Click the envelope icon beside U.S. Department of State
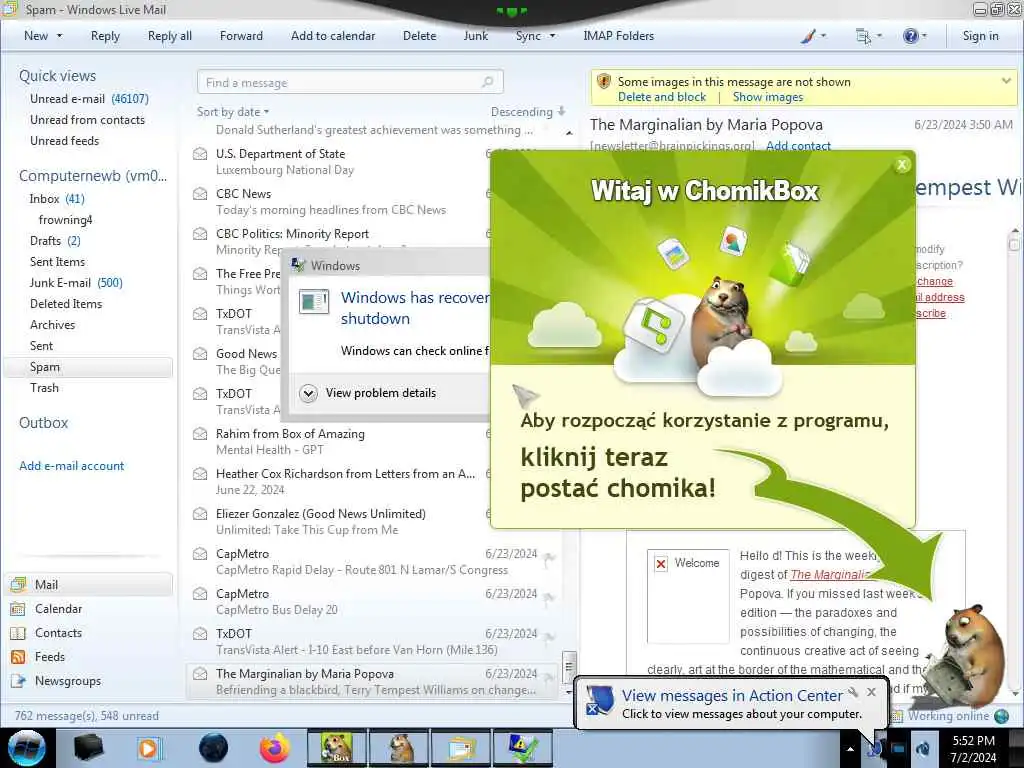This screenshot has height=768, width=1024. [200, 154]
